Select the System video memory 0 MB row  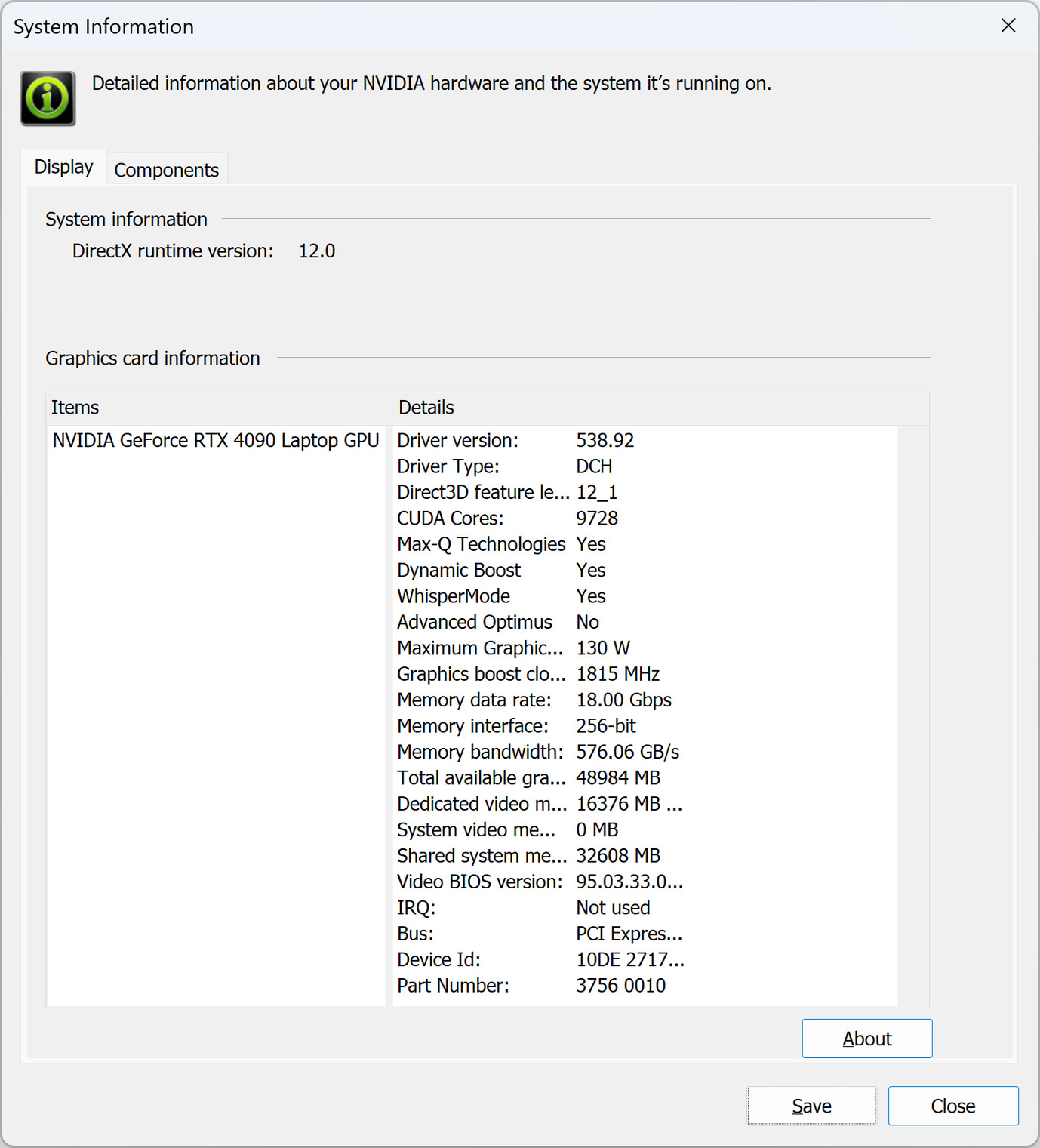pyautogui.click(x=645, y=829)
